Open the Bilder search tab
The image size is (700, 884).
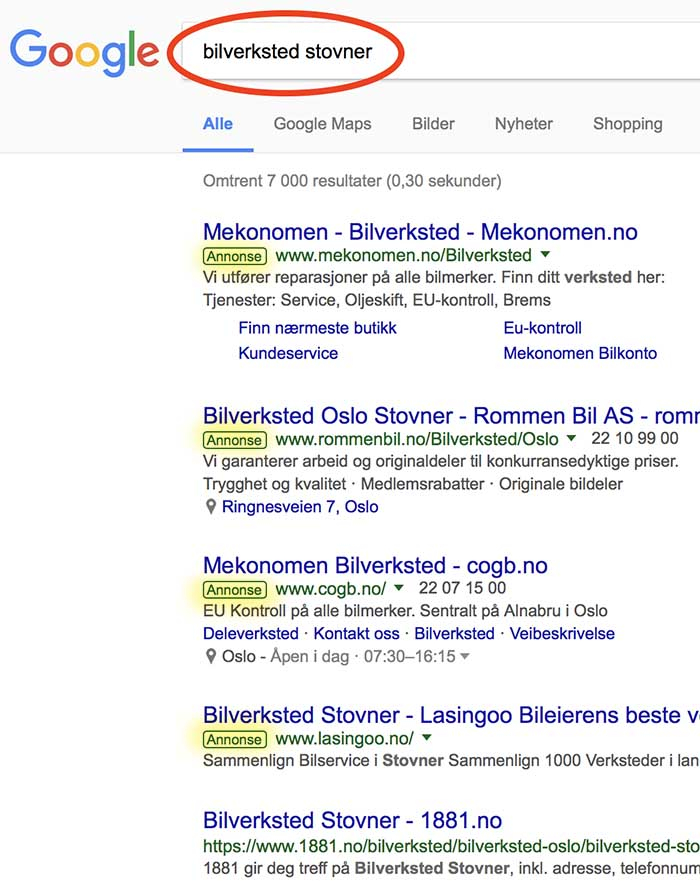pos(433,124)
